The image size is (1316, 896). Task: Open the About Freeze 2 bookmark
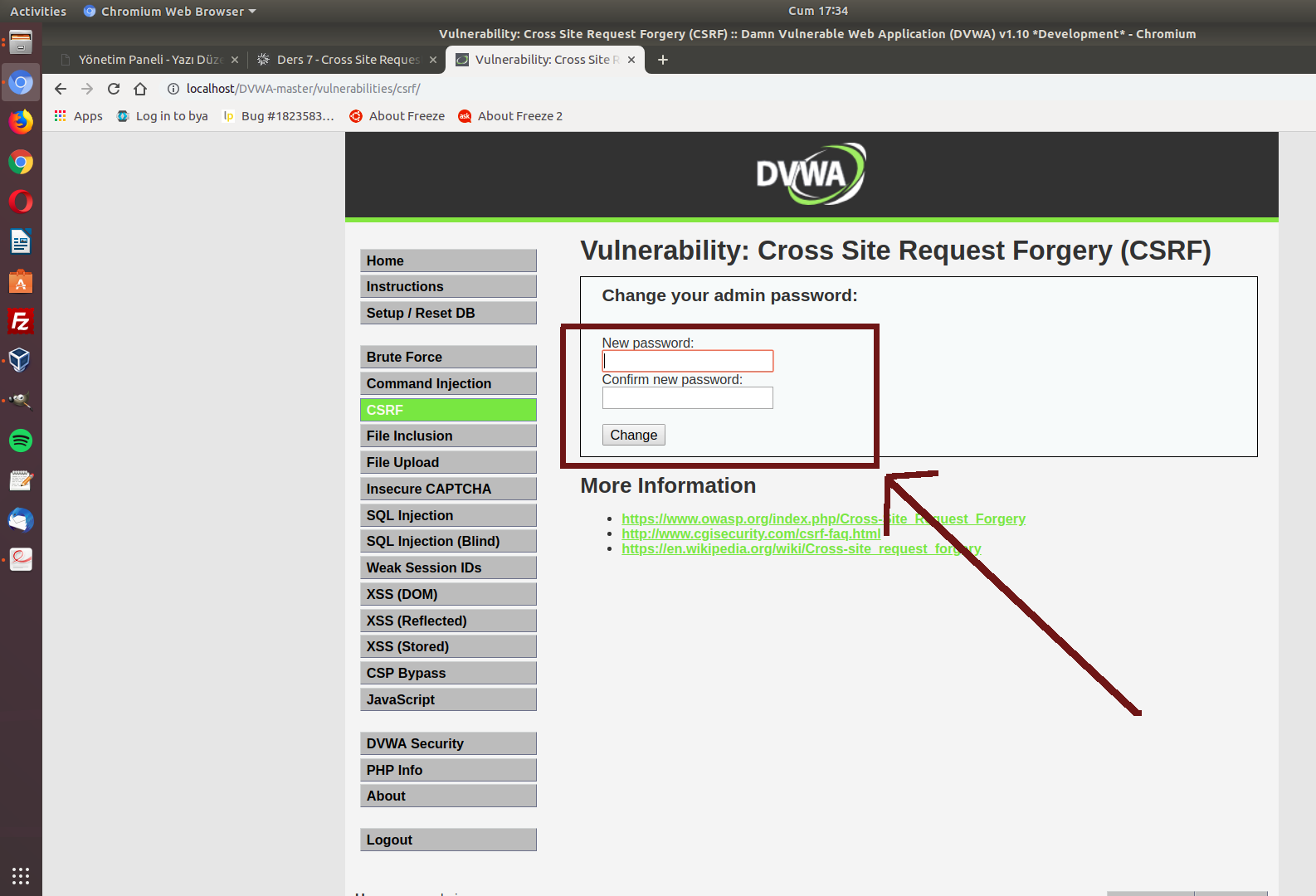[x=510, y=116]
